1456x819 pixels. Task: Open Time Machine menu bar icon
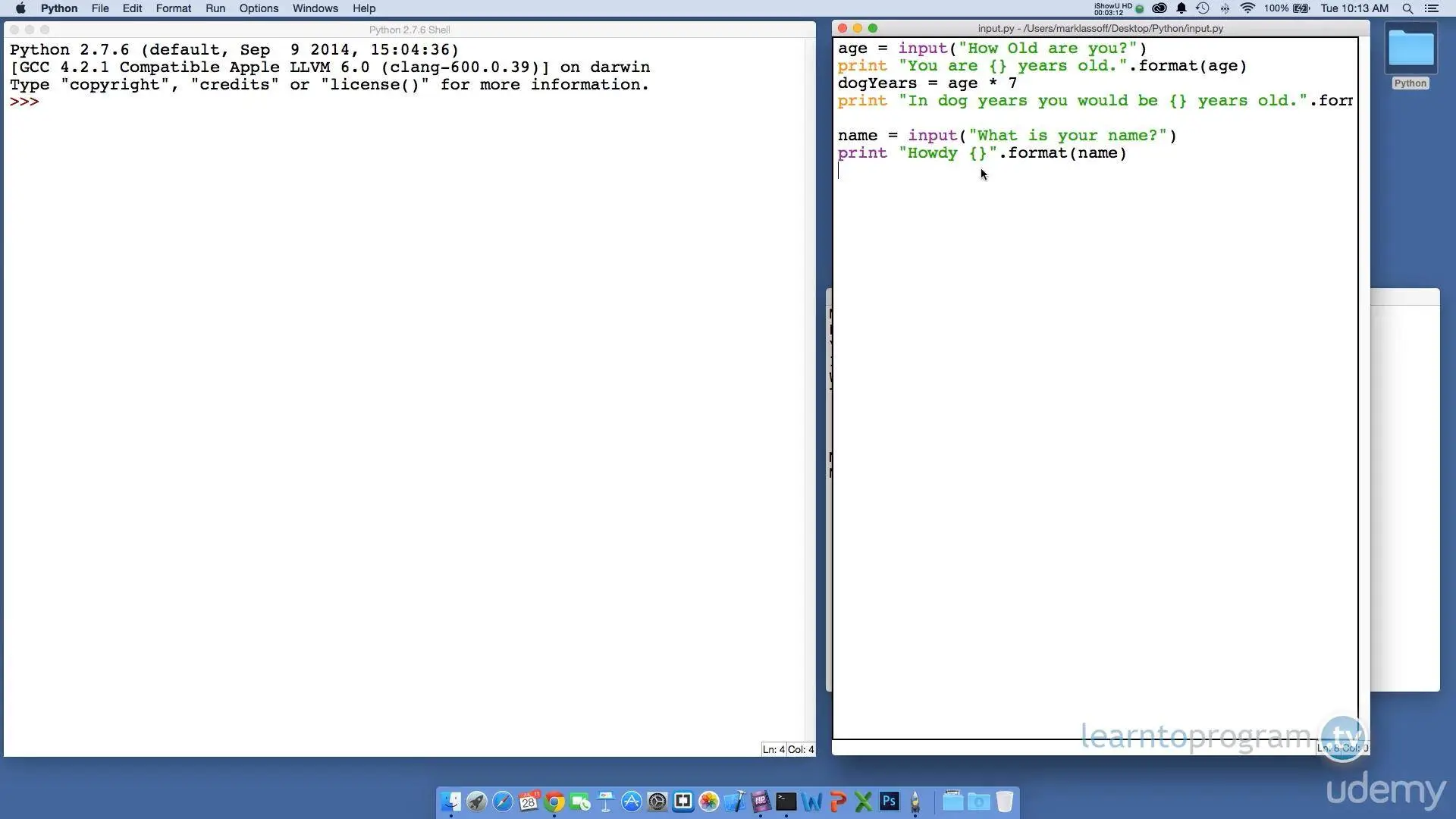pos(1203,8)
